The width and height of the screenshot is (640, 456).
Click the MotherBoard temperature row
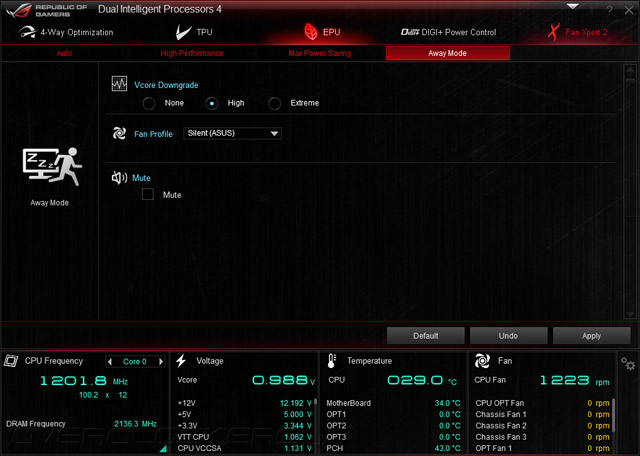tap(393, 403)
